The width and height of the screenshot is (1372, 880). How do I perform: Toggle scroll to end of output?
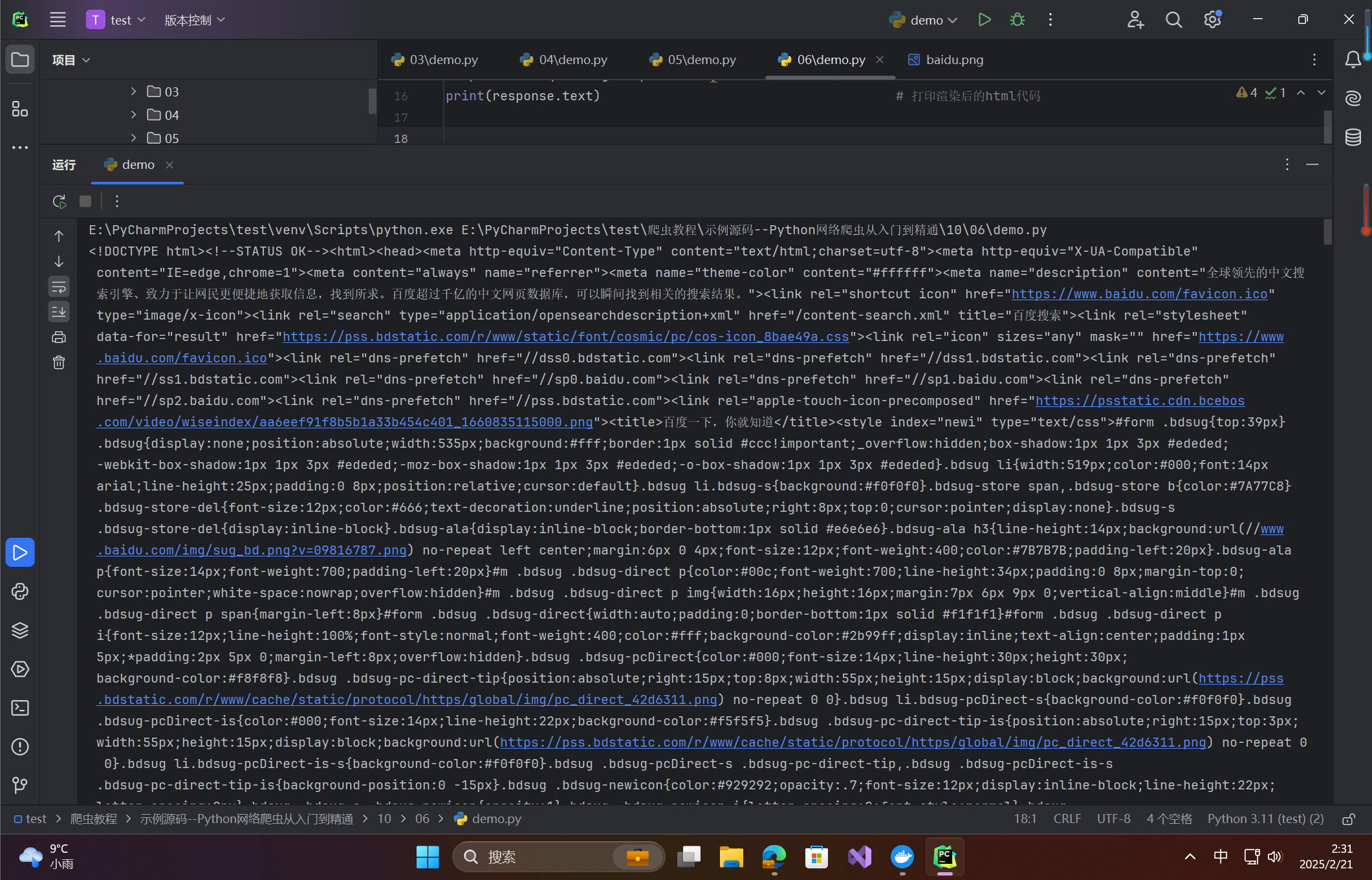coord(59,312)
